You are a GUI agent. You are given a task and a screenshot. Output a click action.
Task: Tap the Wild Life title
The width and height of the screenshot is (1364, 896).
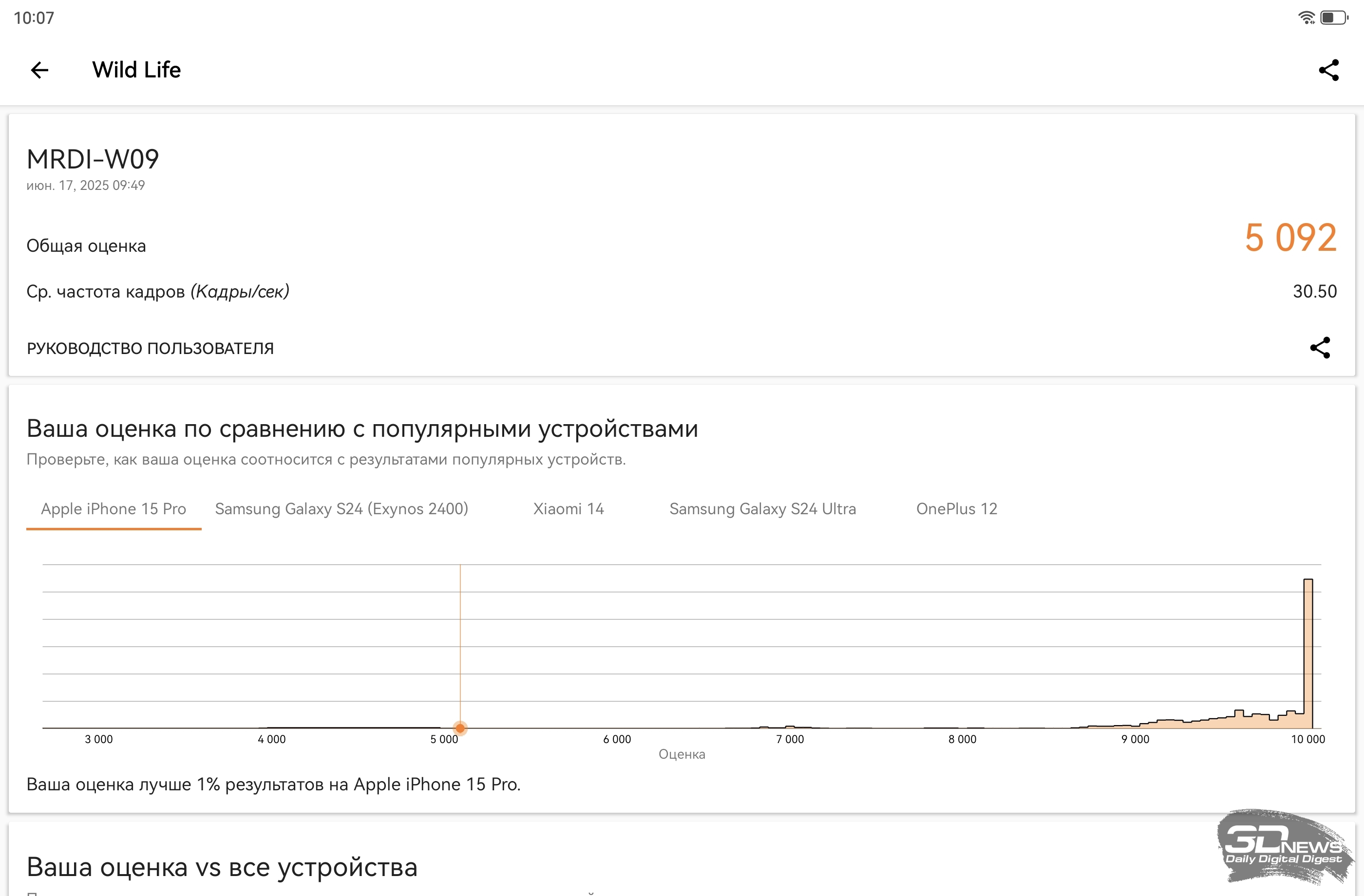136,70
